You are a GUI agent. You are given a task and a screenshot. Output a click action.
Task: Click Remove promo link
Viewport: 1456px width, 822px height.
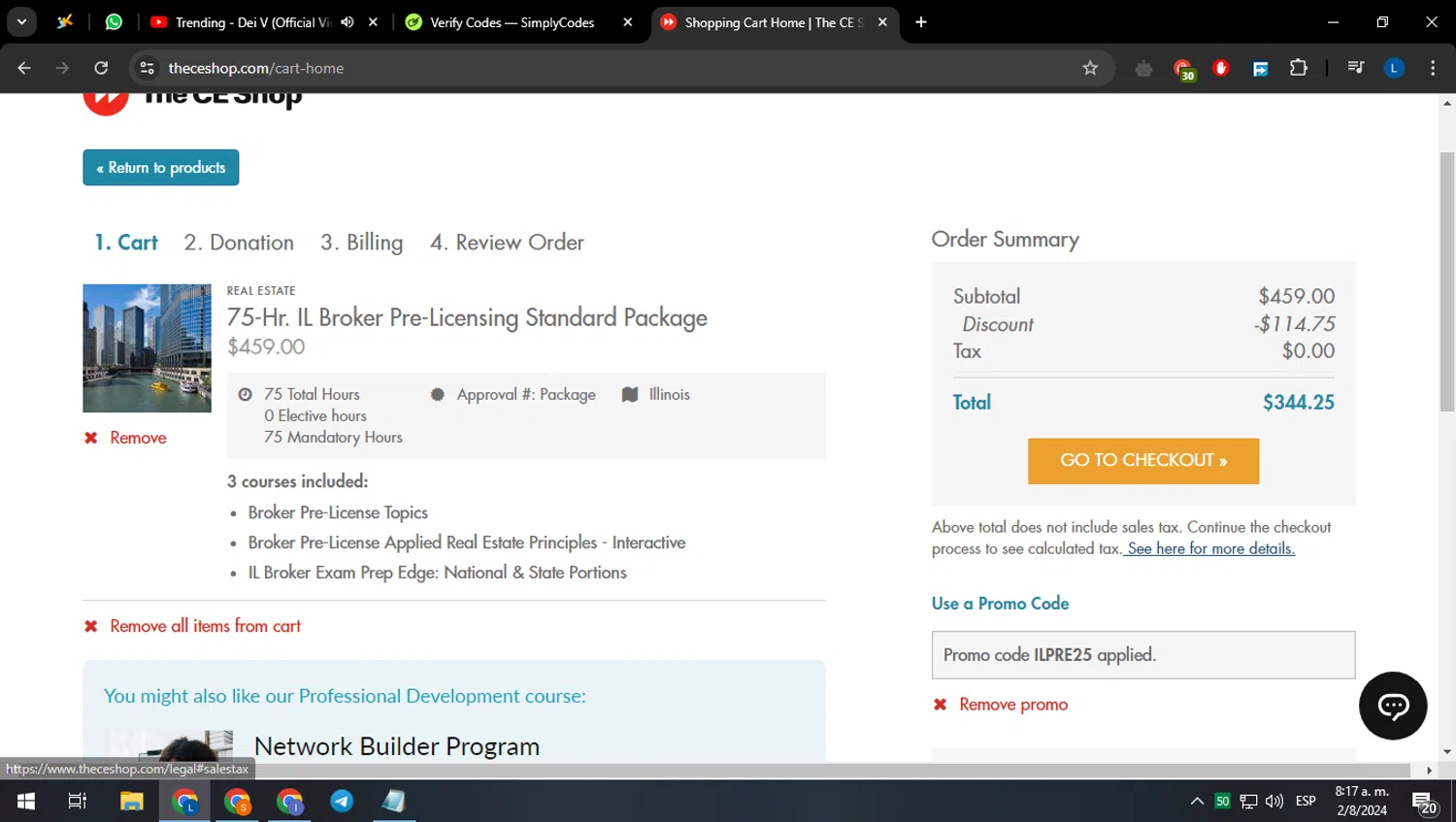1001,705
